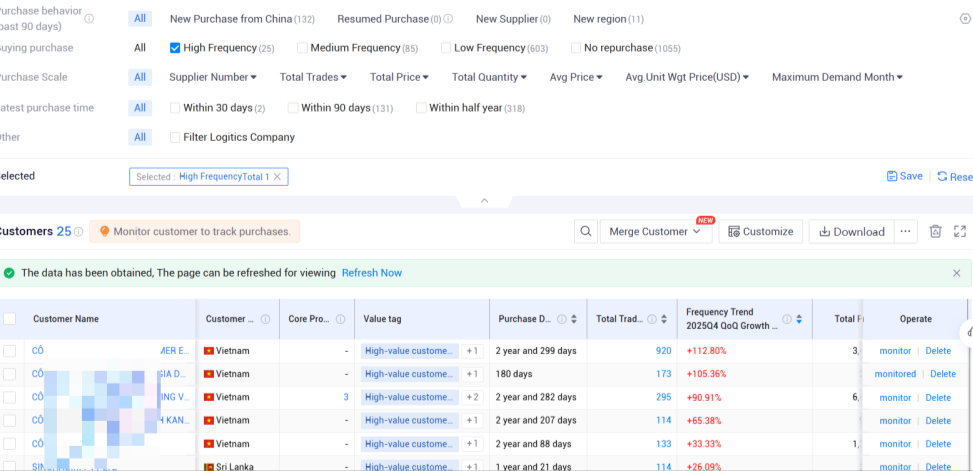The width and height of the screenshot is (973, 471).
Task: Click info icon next to Customers 25
Action: (x=79, y=231)
